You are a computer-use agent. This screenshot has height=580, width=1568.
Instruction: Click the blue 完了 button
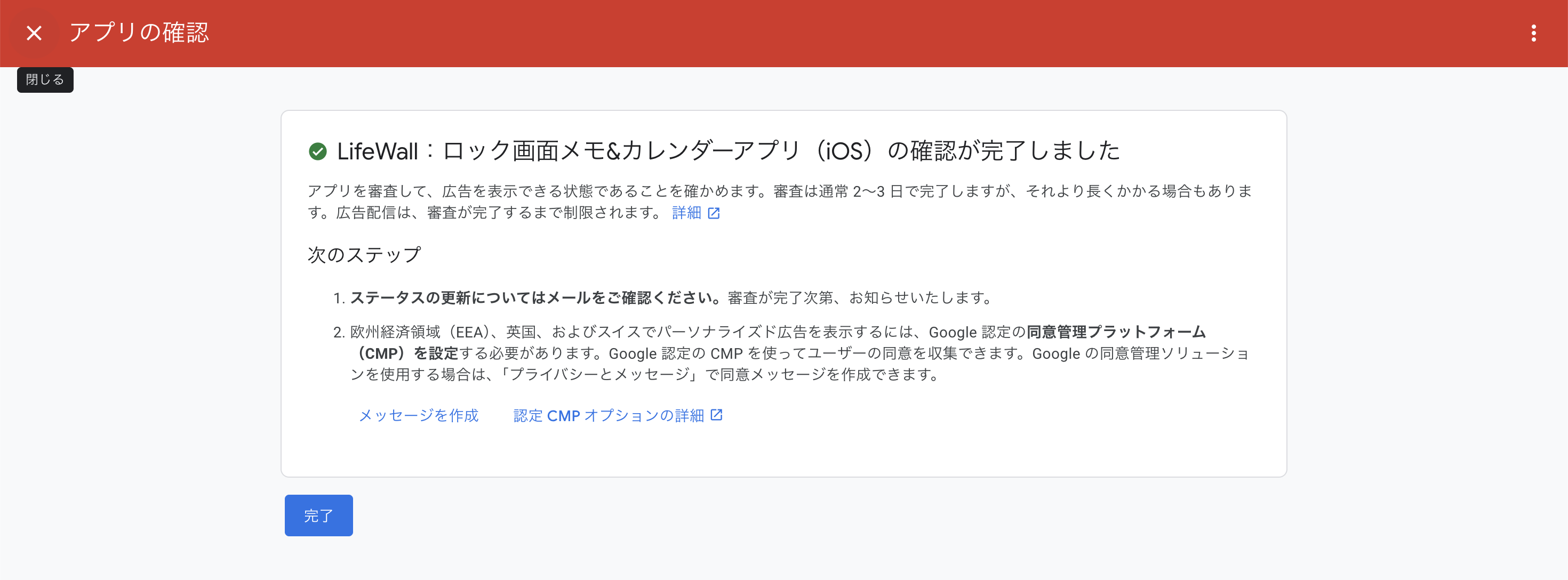coord(318,515)
